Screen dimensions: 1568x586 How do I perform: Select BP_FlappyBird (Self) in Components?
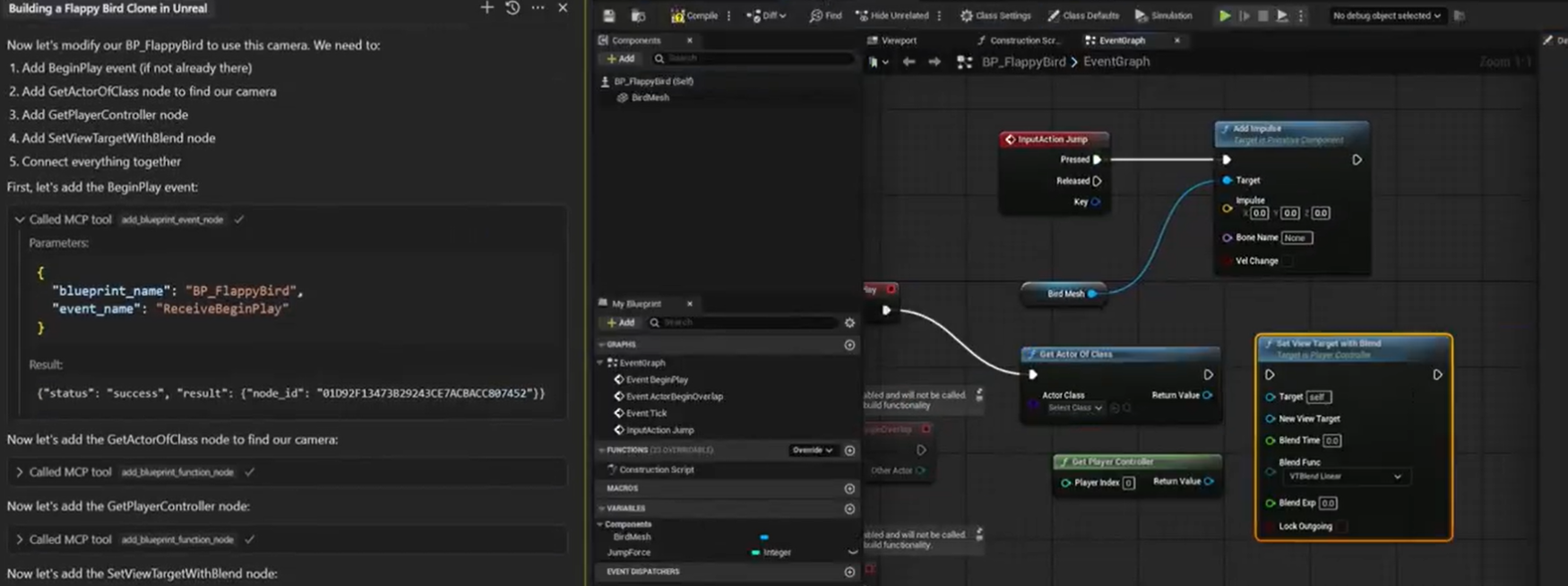pos(653,81)
